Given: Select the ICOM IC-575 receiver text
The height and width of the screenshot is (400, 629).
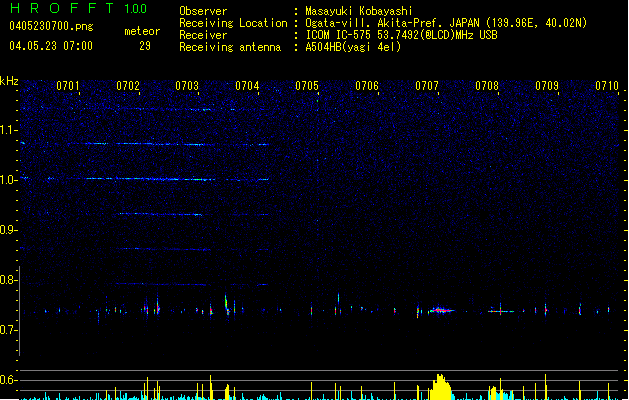Looking at the screenshot, I should point(401,35).
